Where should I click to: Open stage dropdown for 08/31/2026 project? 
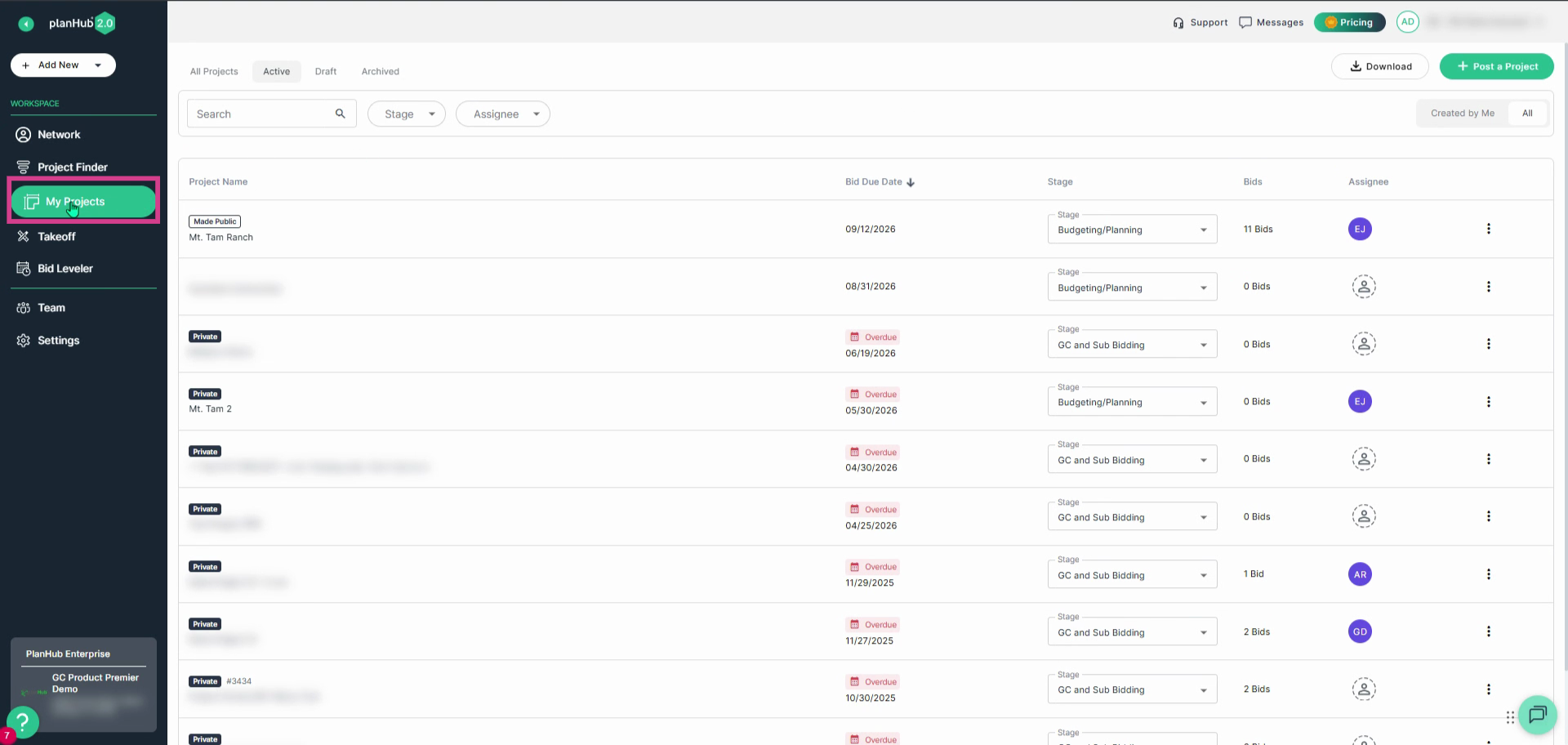click(1133, 288)
